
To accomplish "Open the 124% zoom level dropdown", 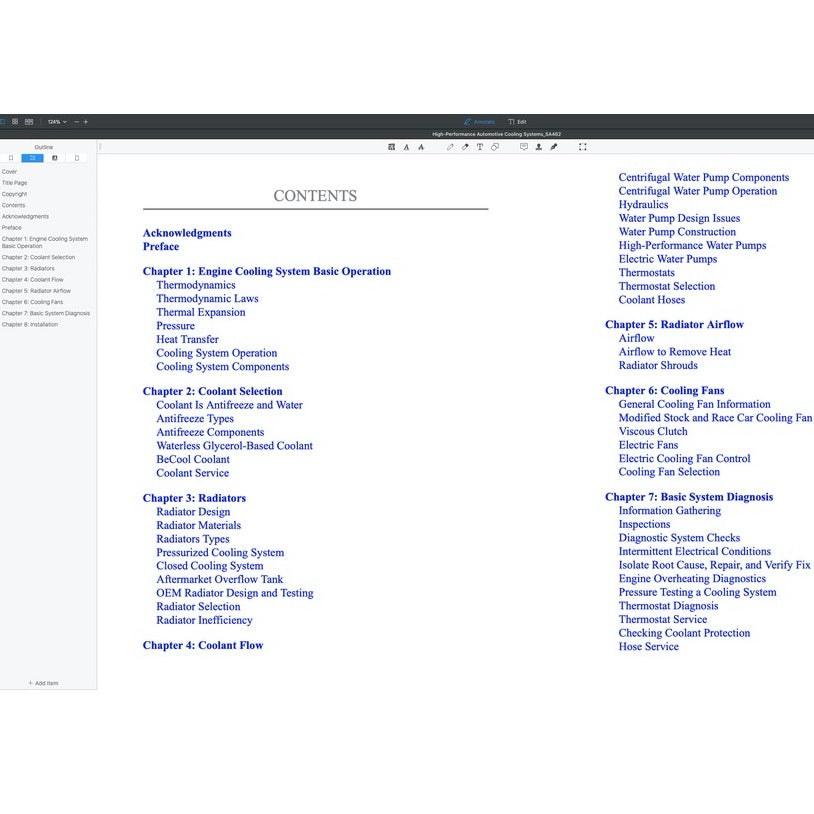I will coord(57,122).
